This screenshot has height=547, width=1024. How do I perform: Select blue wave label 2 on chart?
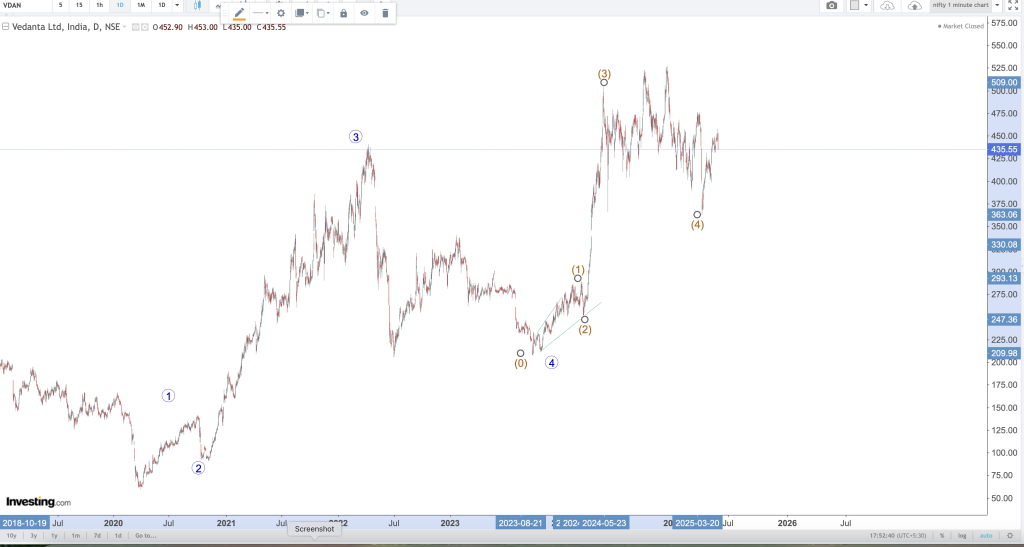(x=198, y=467)
